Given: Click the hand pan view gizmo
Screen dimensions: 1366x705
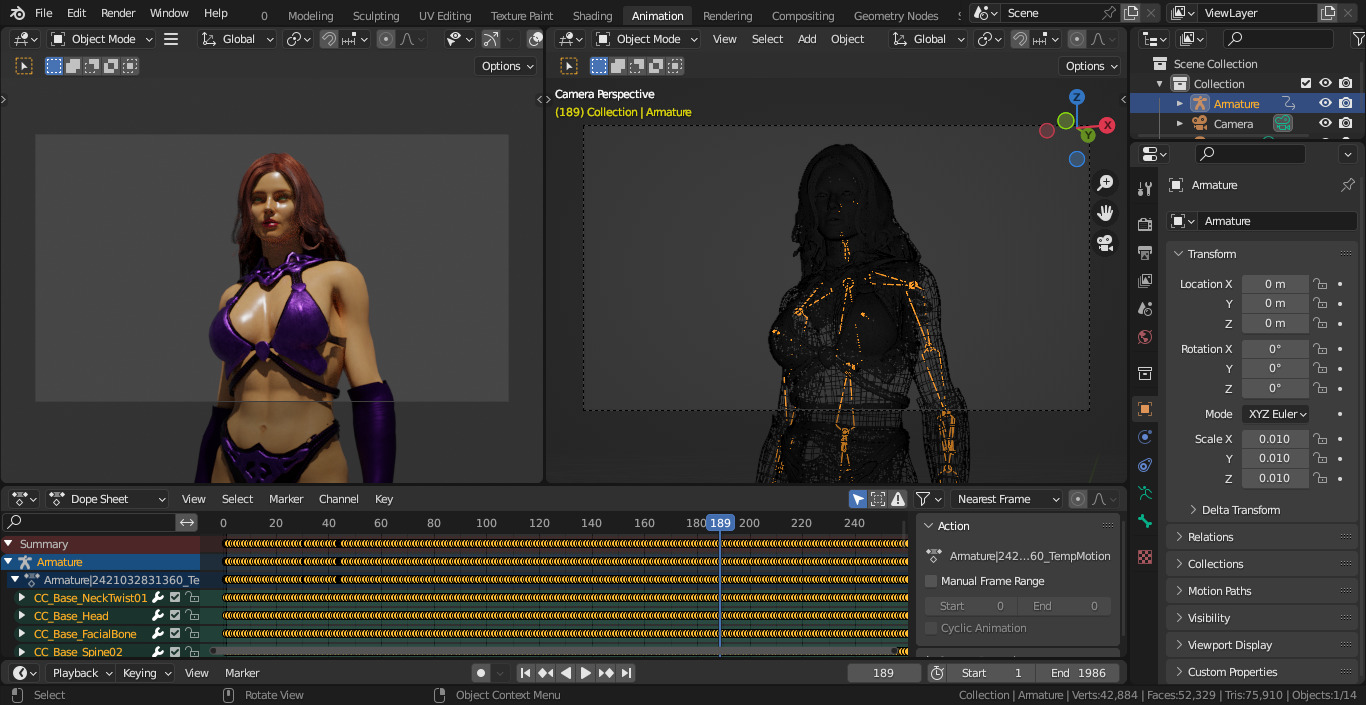Looking at the screenshot, I should [x=1105, y=213].
